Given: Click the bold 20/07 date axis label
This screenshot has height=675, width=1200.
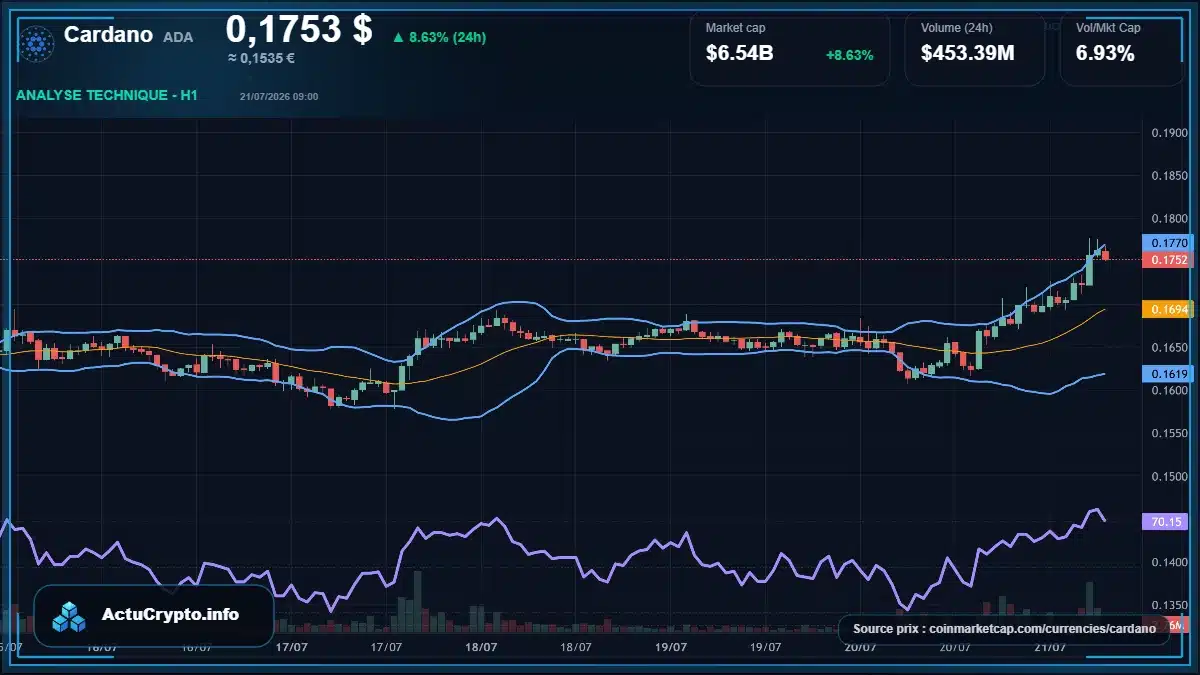Looking at the screenshot, I should 860,647.
